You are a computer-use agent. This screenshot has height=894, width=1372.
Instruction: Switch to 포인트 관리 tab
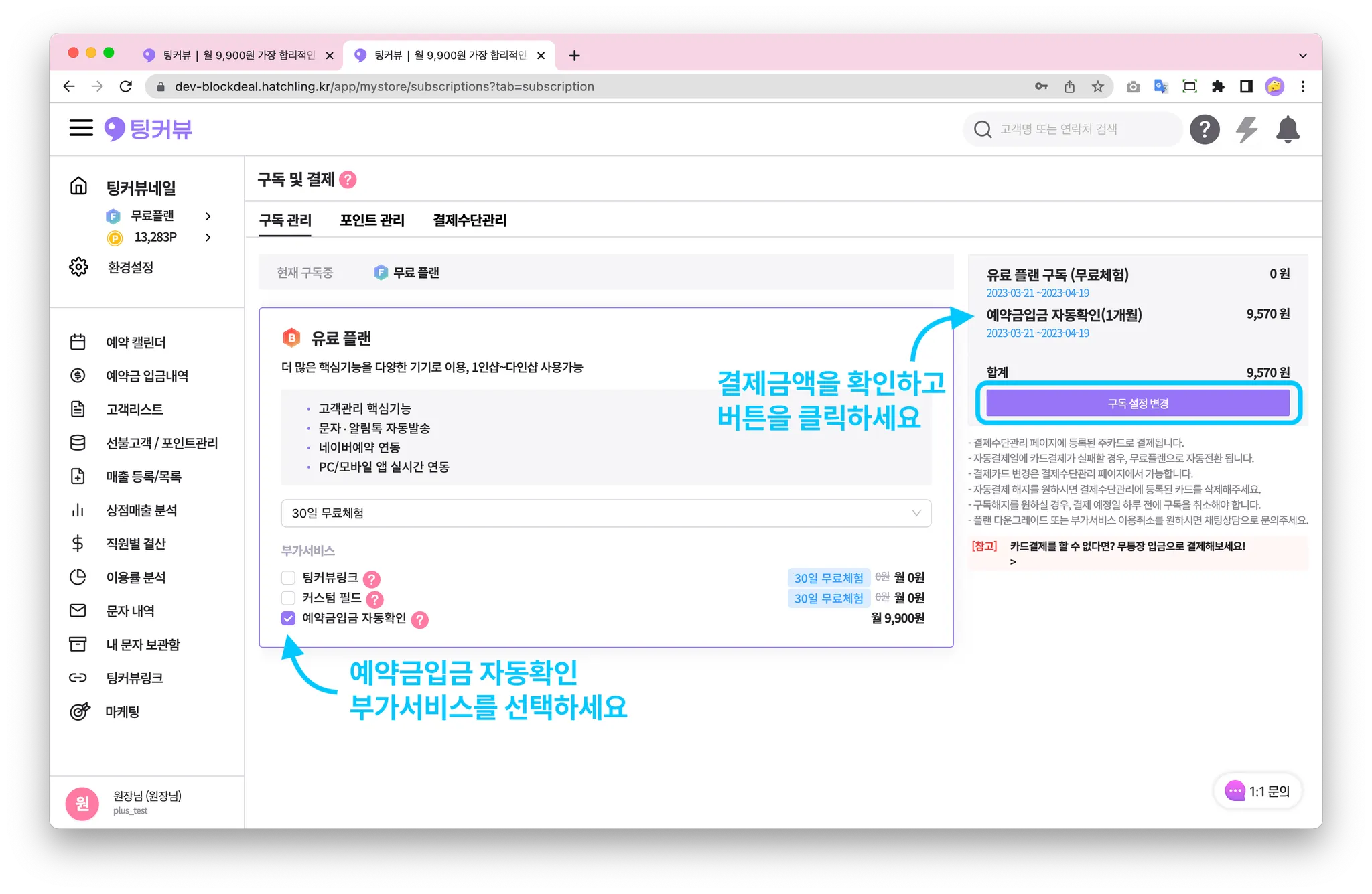[372, 220]
